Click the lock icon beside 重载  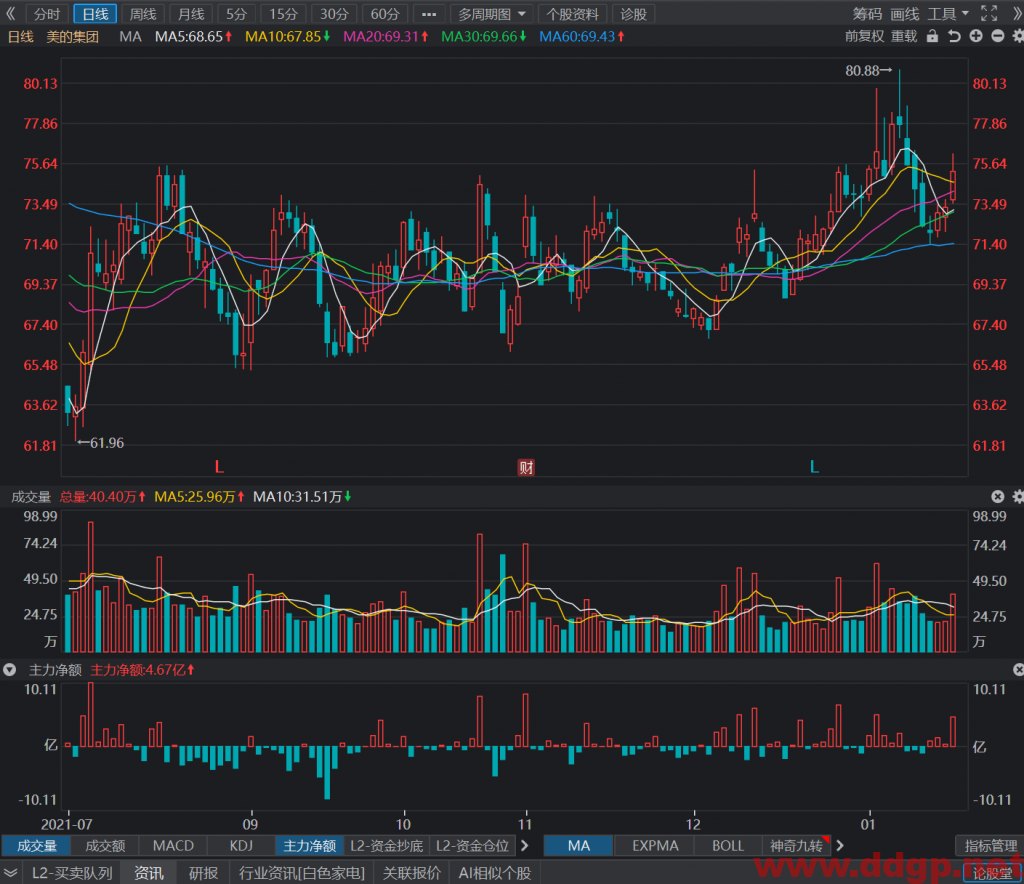[933, 37]
